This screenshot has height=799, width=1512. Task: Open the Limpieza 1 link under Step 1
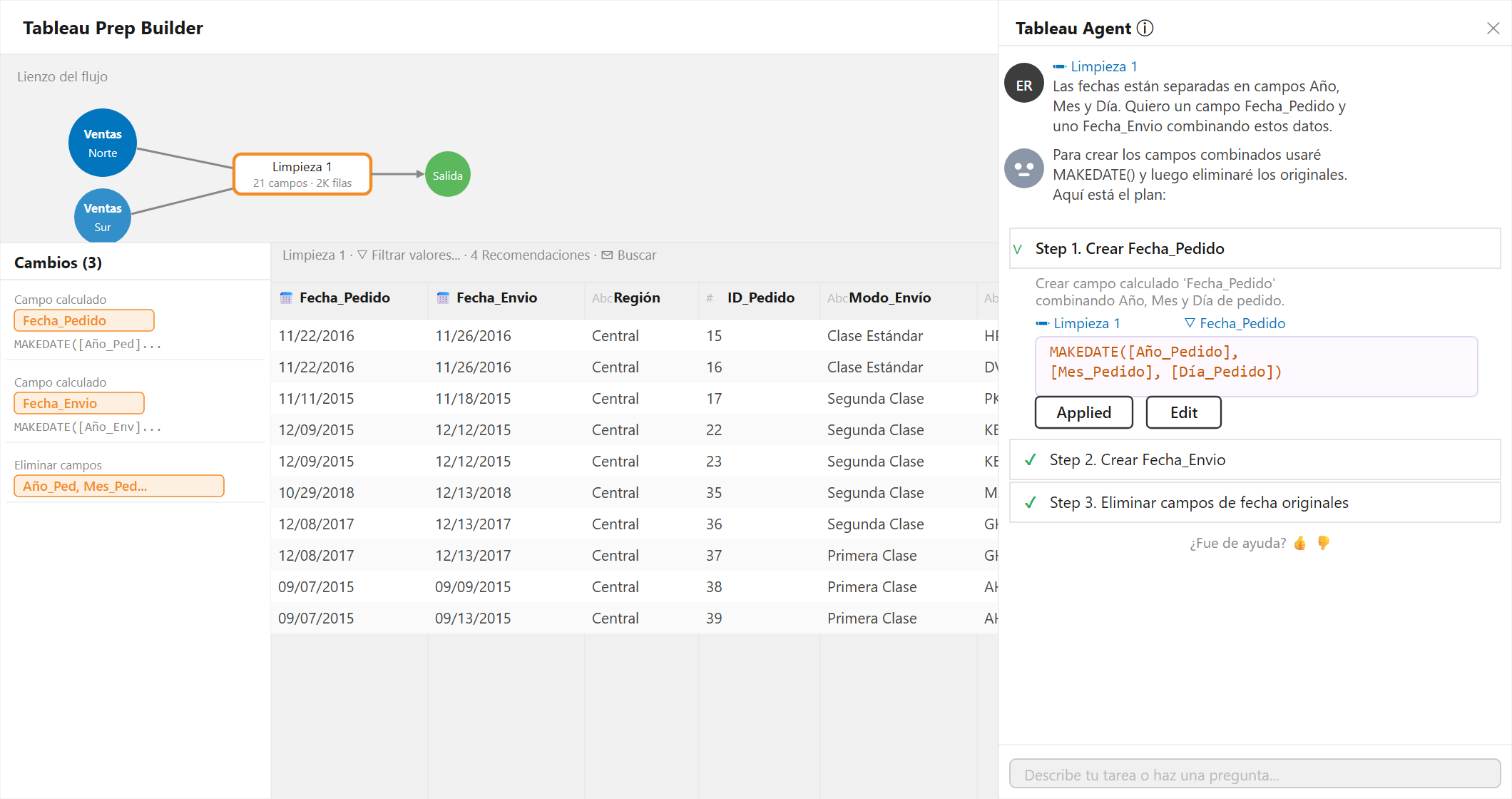pyautogui.click(x=1087, y=323)
